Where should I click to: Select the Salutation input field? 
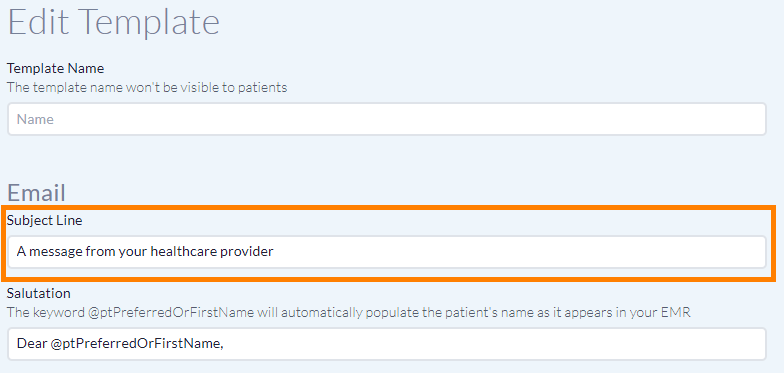386,344
